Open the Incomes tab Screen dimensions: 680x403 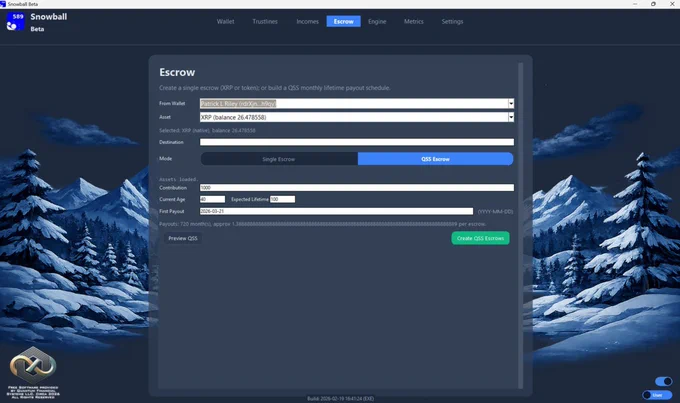click(307, 21)
